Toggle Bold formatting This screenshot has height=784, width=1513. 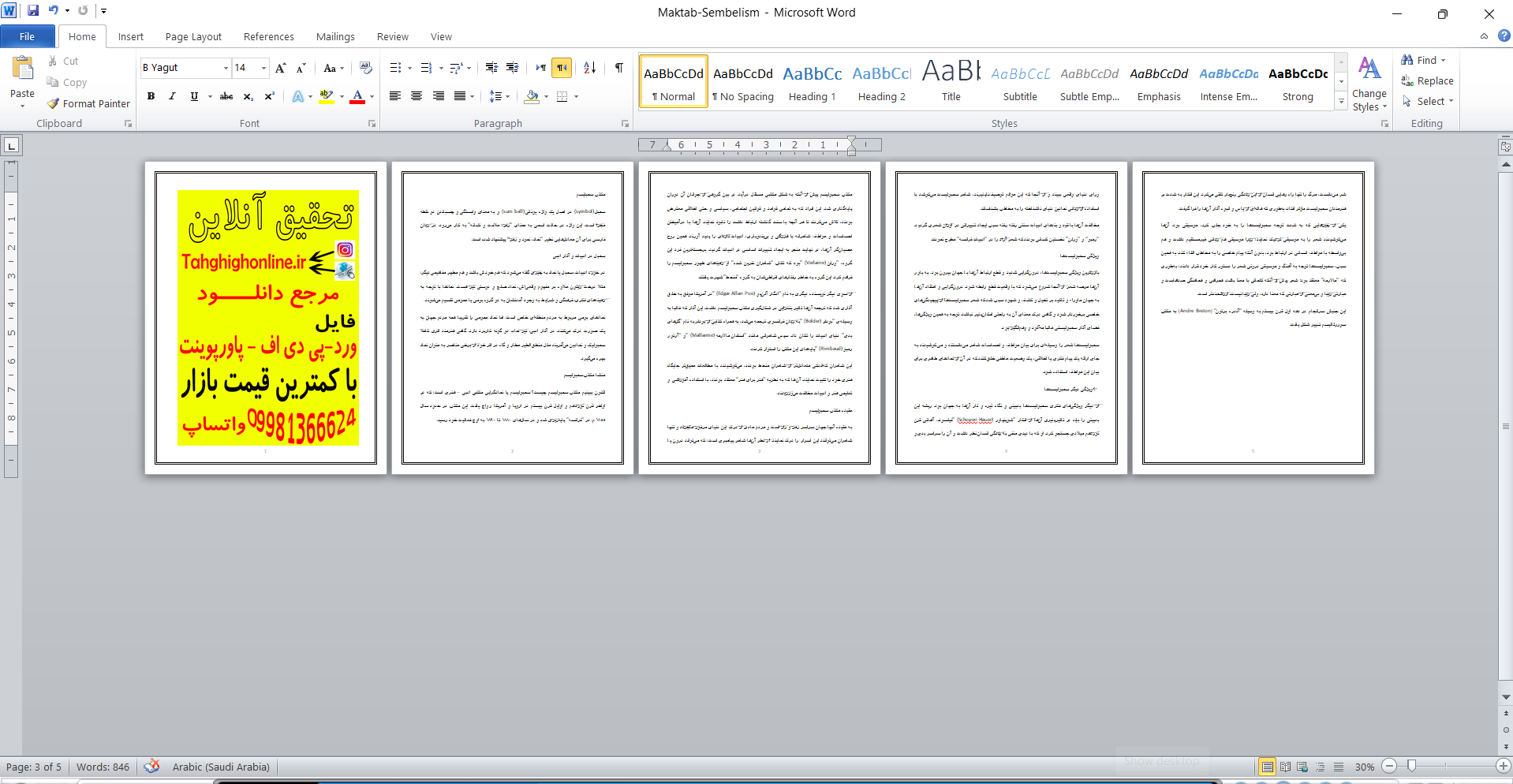click(x=151, y=96)
